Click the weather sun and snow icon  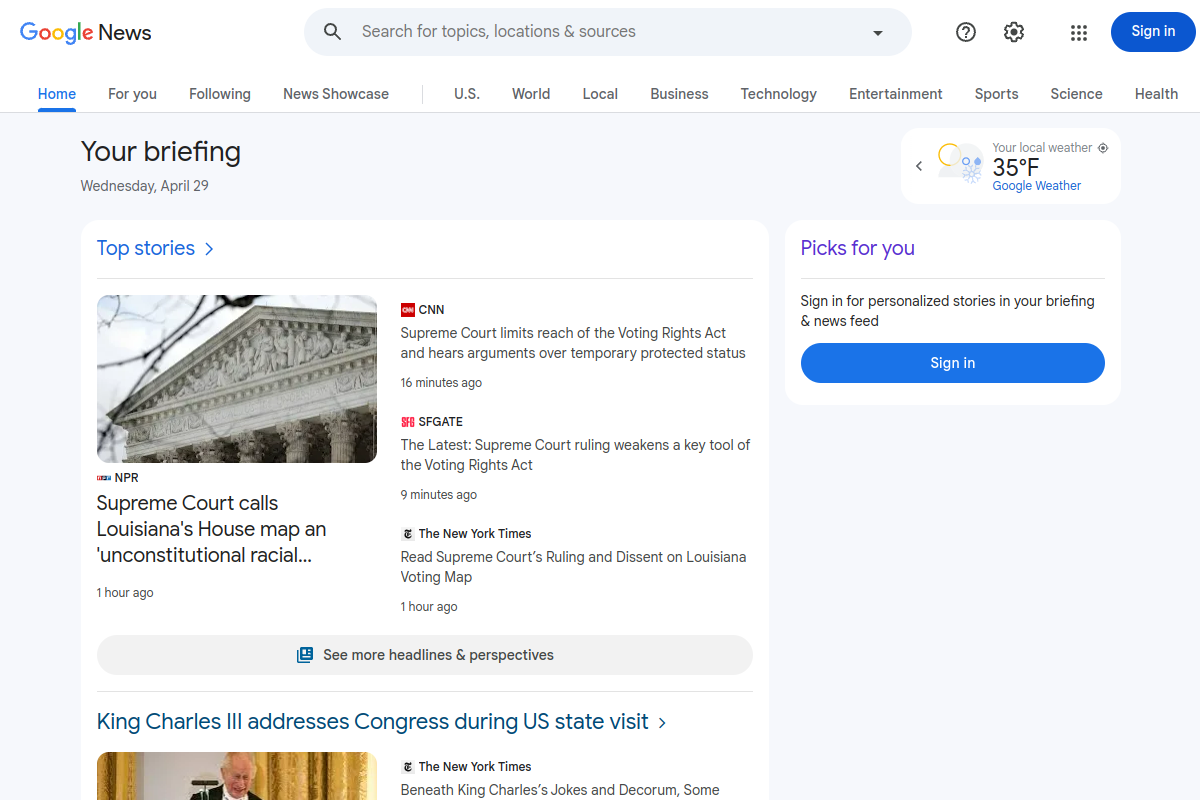click(x=961, y=163)
